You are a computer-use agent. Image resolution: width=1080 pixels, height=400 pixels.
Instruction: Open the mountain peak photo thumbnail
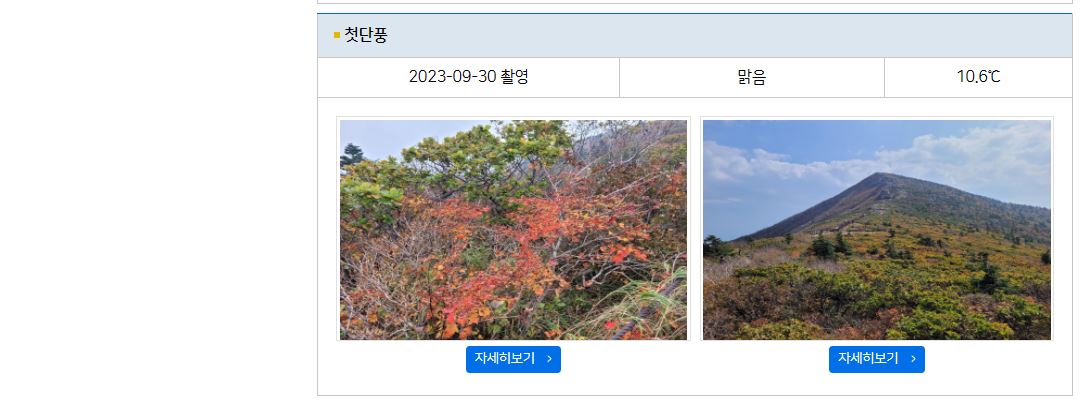[877, 229]
